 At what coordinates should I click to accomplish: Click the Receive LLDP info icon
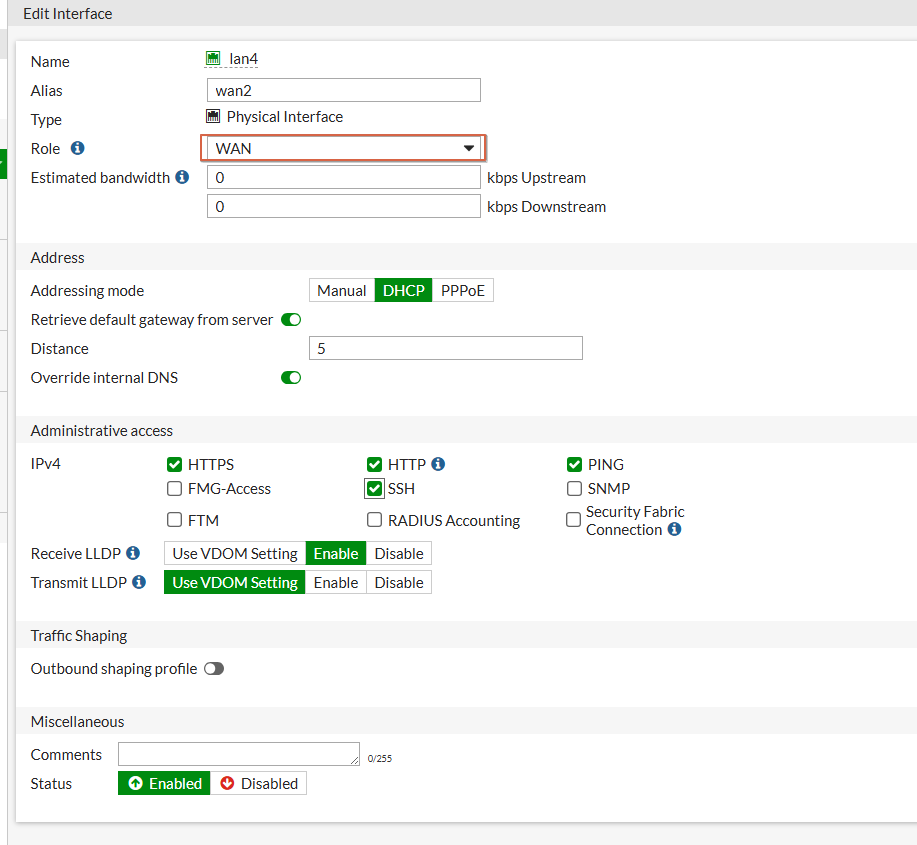pos(133,553)
